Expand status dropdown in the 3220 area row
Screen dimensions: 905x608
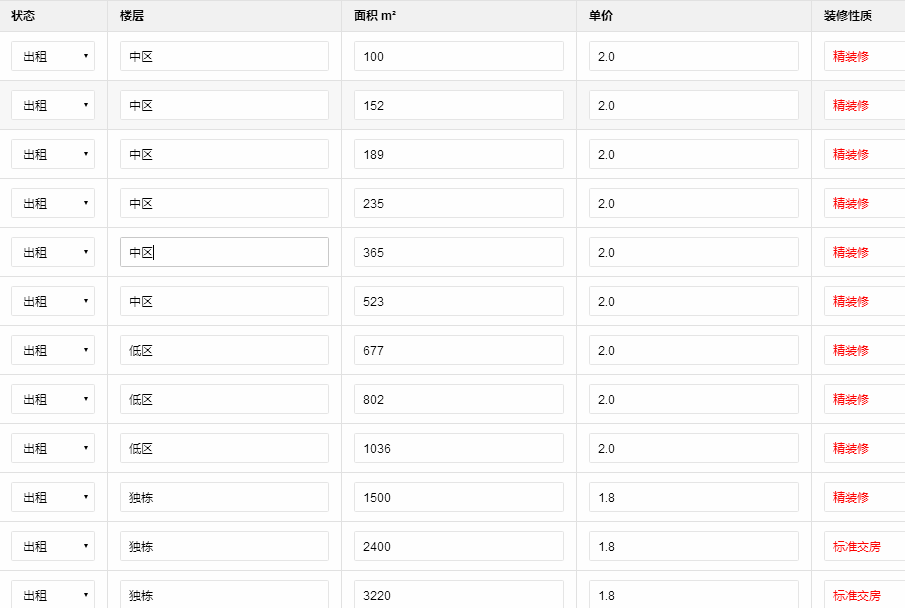pos(53,594)
